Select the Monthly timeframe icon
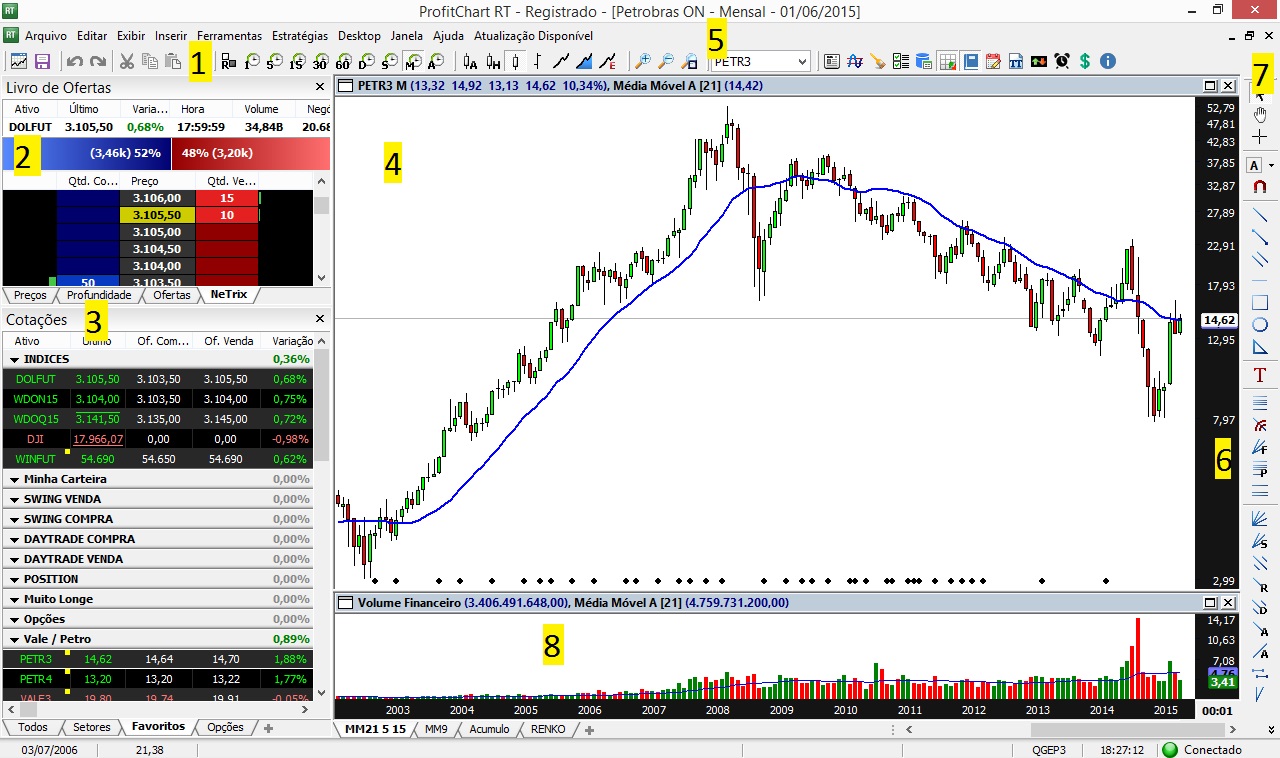 pos(413,61)
